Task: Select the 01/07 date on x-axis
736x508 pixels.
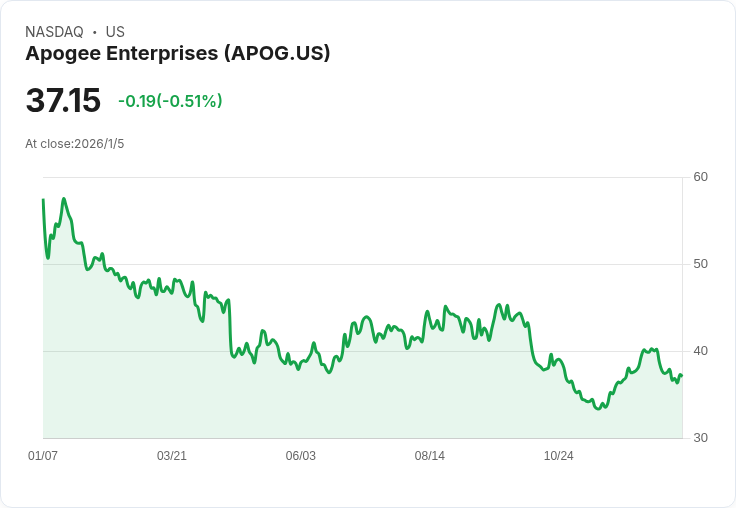Action: [x=43, y=456]
